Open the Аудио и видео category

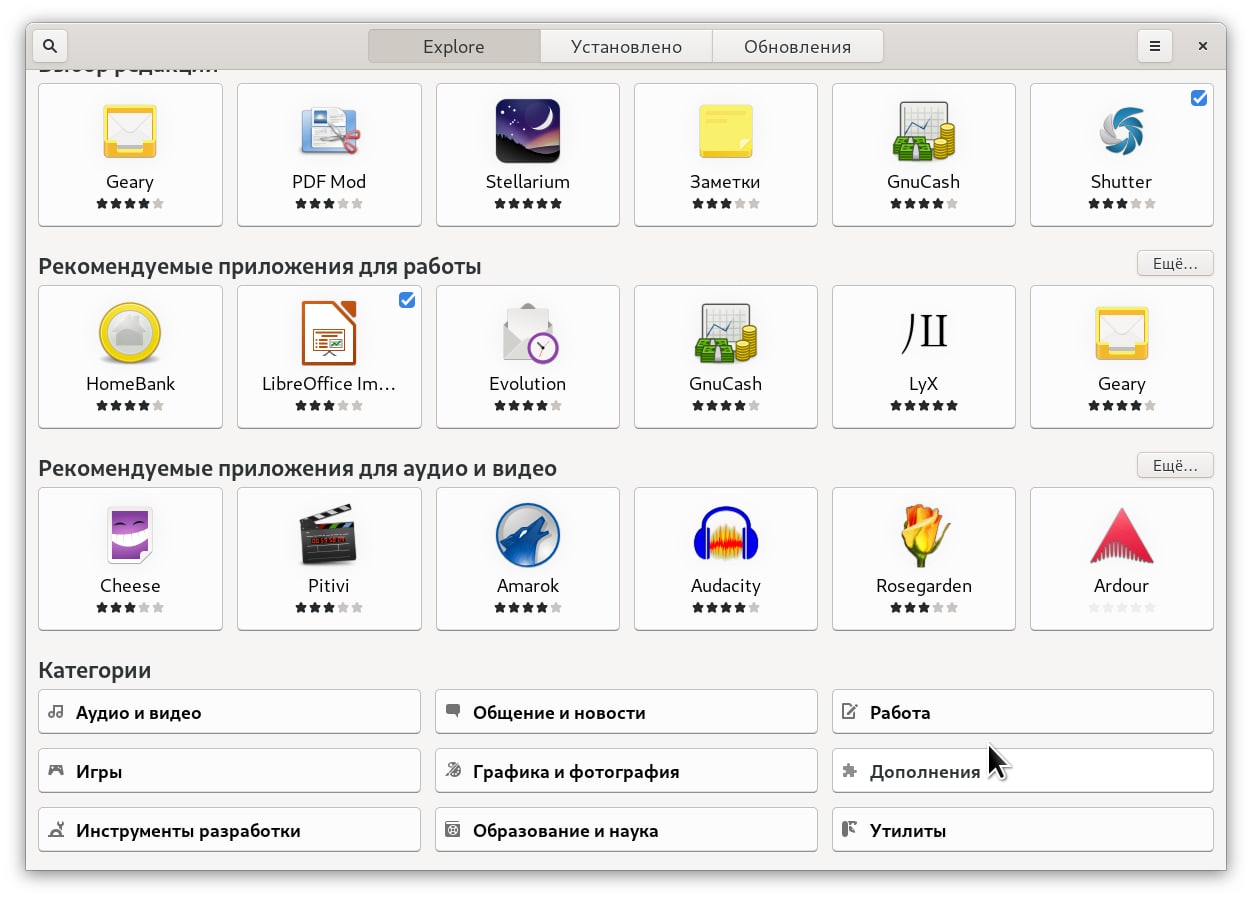click(229, 713)
